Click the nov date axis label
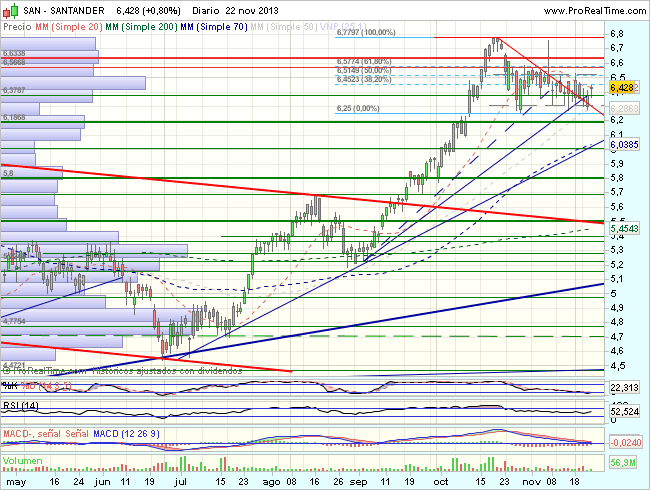Screen dimensions: 650x490 coord(531,482)
